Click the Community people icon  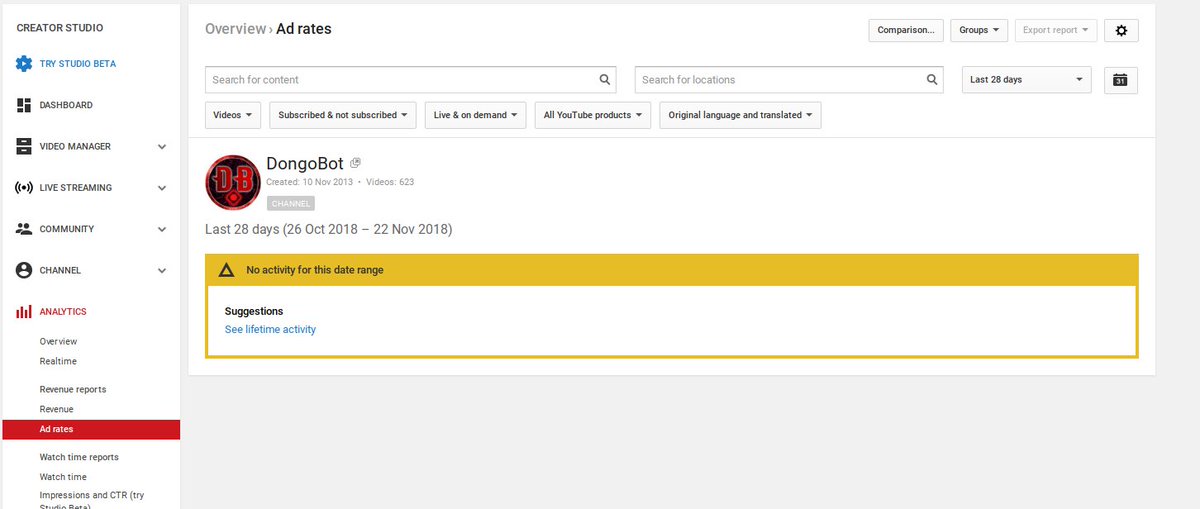24,229
